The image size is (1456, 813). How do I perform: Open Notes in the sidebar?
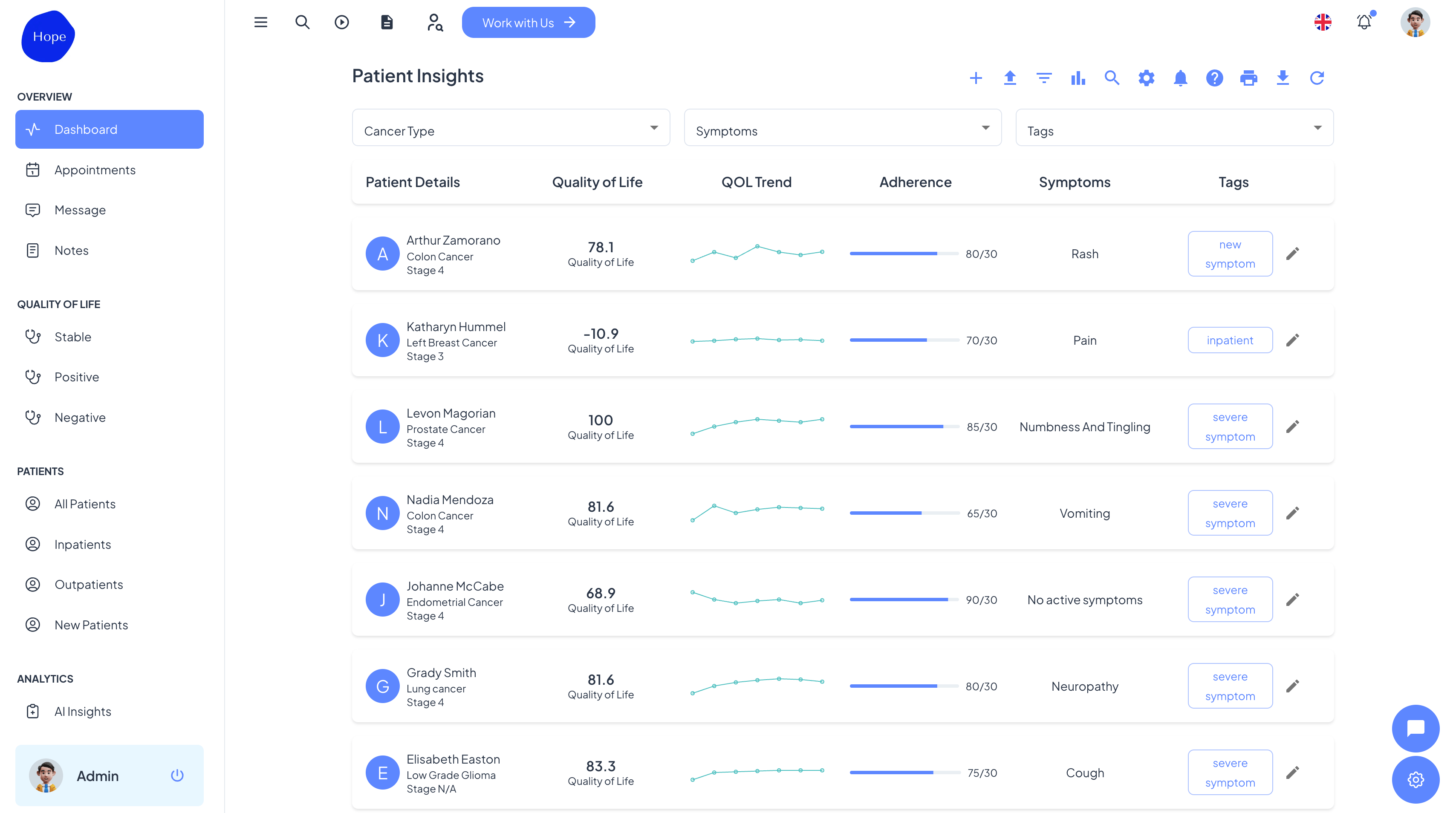(x=109, y=250)
